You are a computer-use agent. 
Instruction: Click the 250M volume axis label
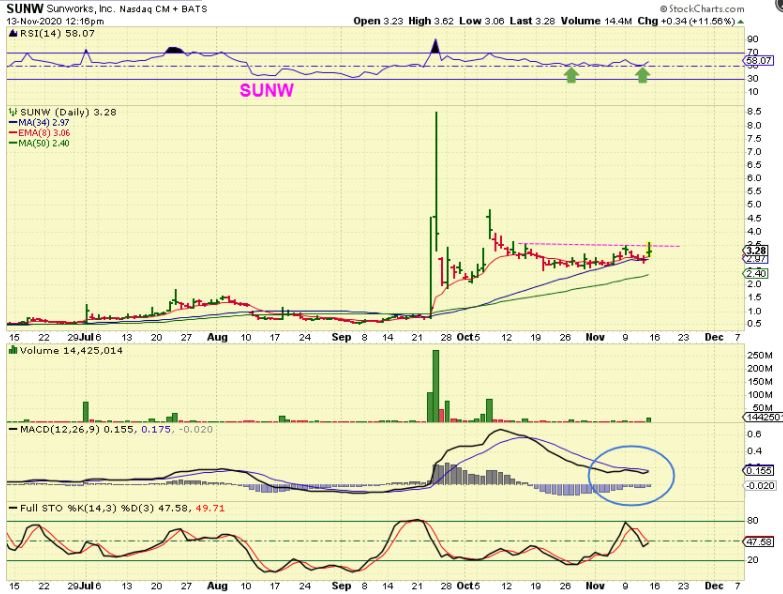coord(760,355)
